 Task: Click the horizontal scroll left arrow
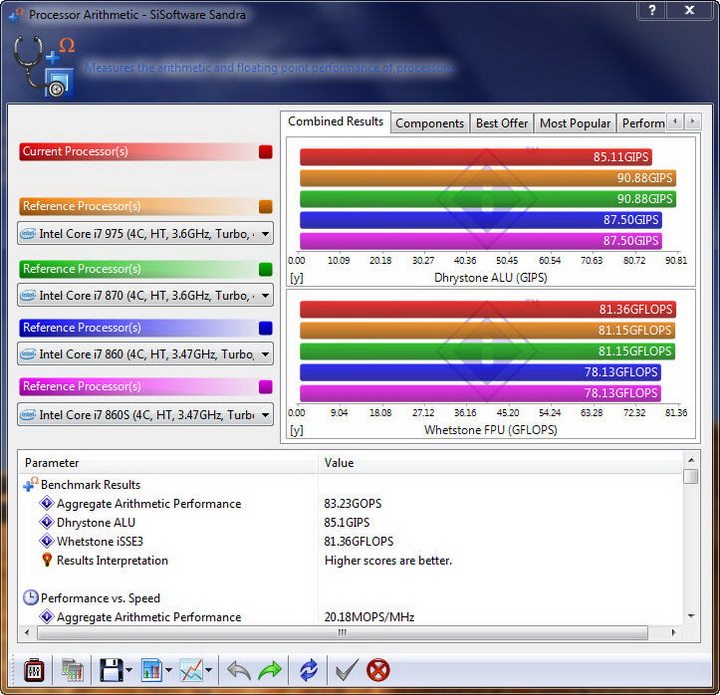click(27, 633)
